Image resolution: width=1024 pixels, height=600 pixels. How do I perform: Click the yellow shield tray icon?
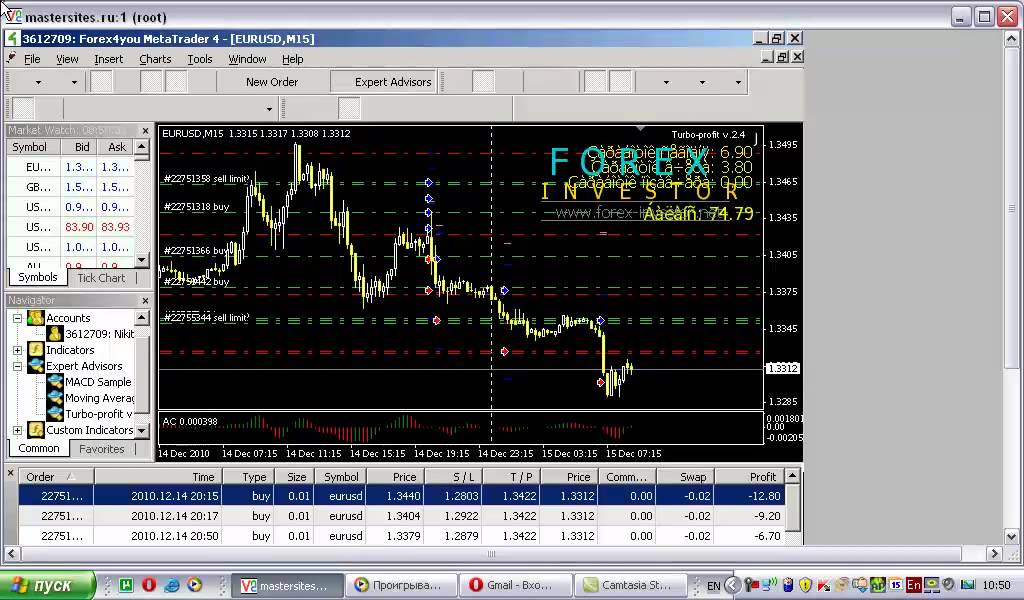[x=805, y=585]
